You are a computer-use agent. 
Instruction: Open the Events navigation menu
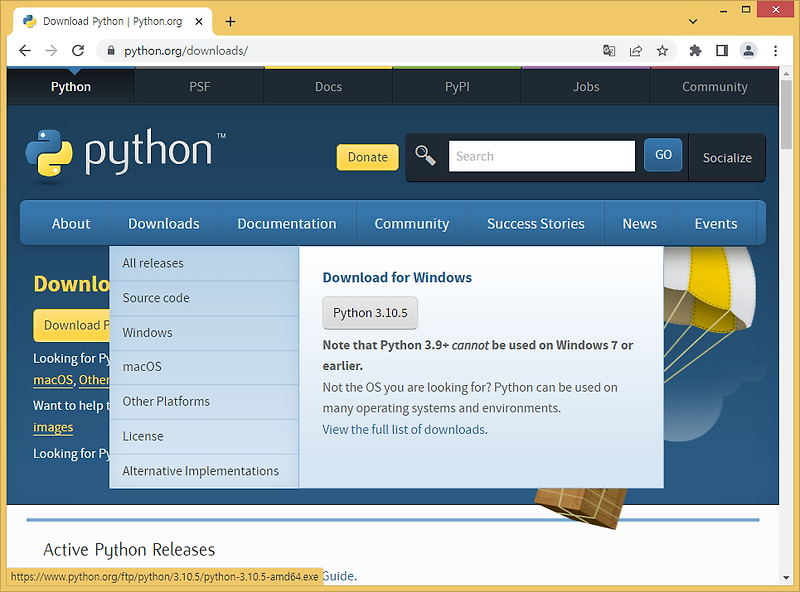click(716, 224)
